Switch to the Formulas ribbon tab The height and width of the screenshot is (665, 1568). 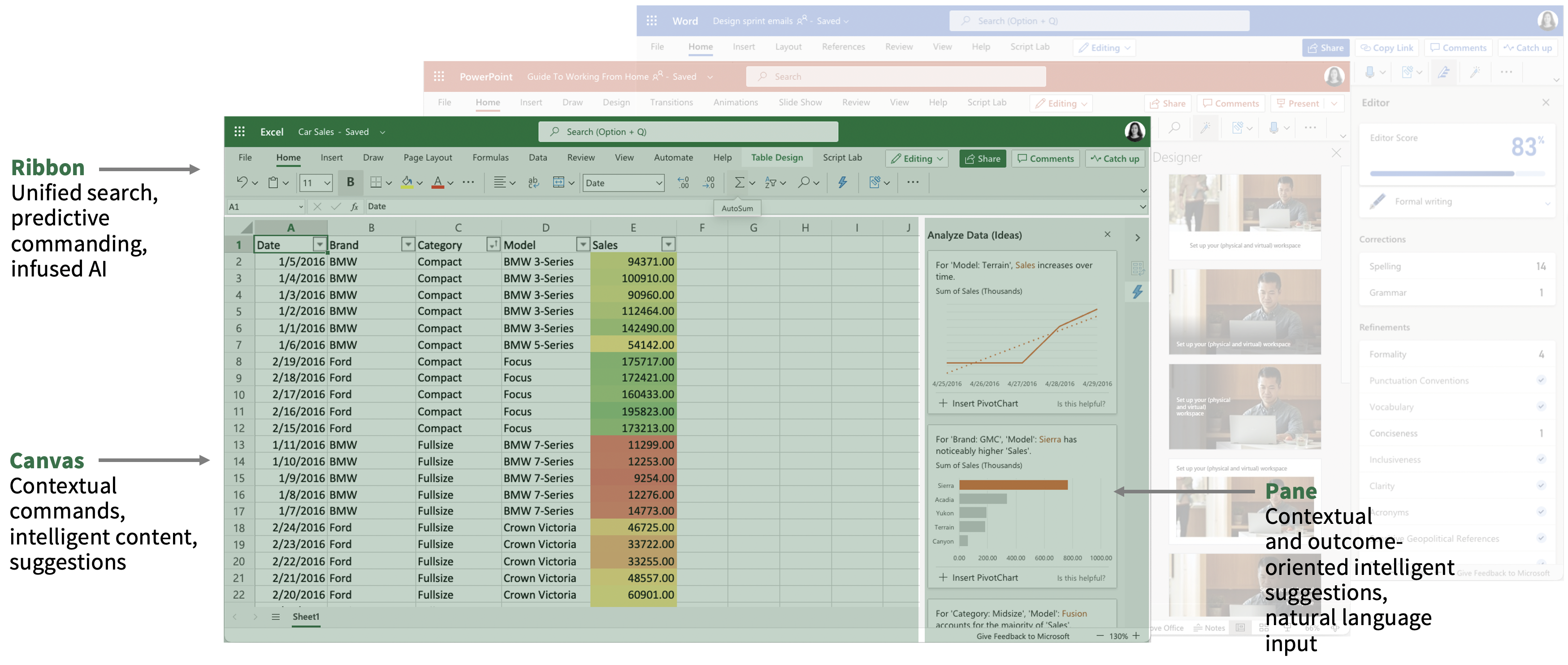tap(490, 158)
